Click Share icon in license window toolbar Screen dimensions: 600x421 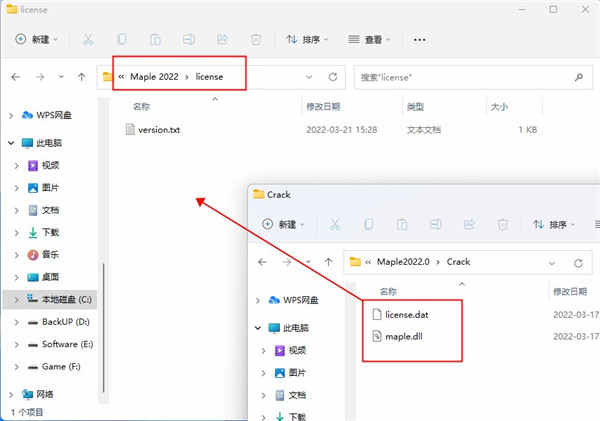click(222, 39)
